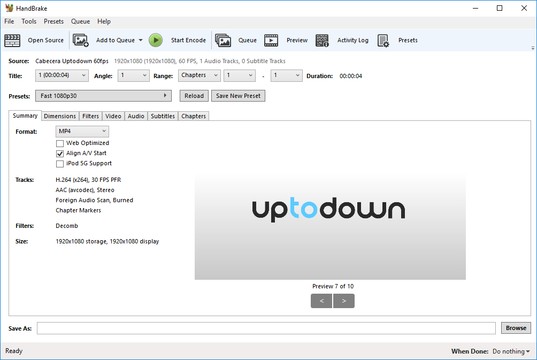Click the Browse button

click(516, 328)
